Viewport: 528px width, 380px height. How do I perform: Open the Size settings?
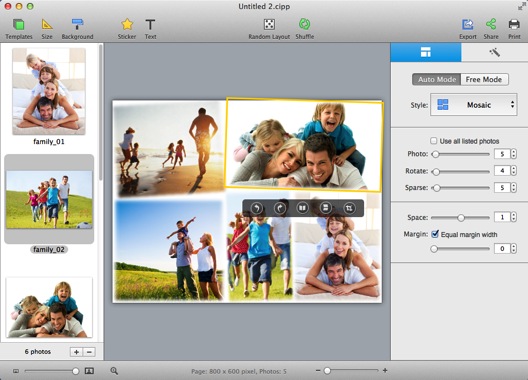(47, 29)
